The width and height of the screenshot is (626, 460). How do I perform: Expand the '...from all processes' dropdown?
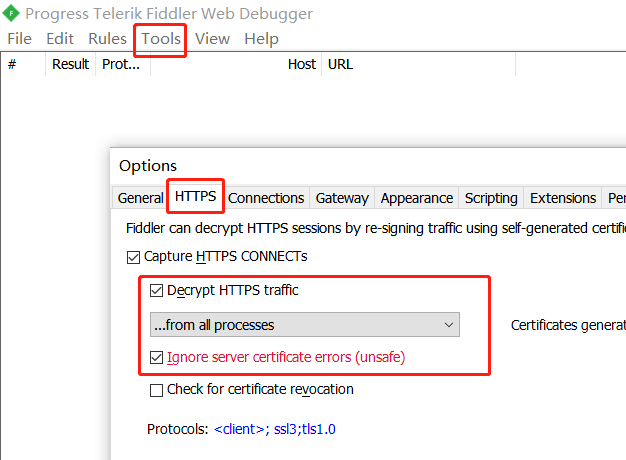coord(305,325)
